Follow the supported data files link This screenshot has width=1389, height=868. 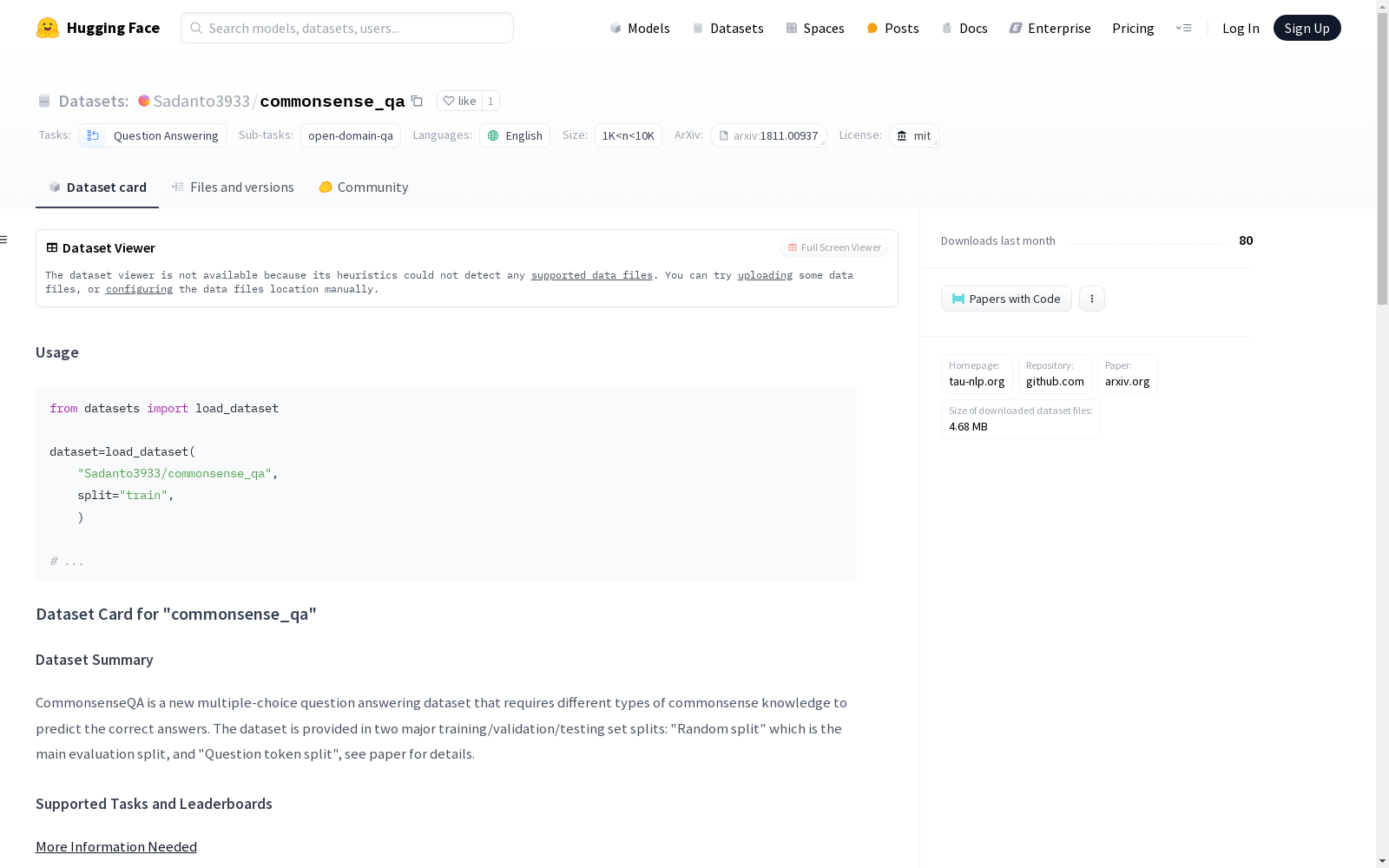click(x=591, y=275)
